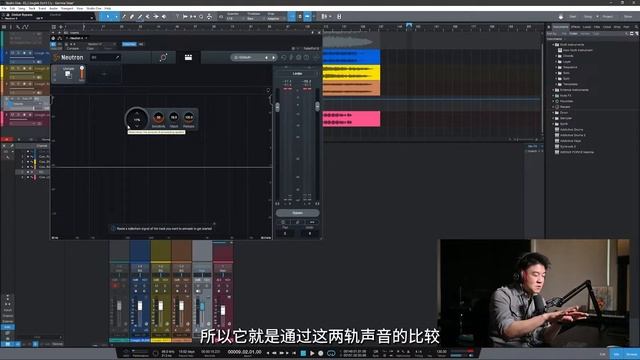Expand the Note FX folder
The width and height of the screenshot is (640, 360).
[x=554, y=96]
